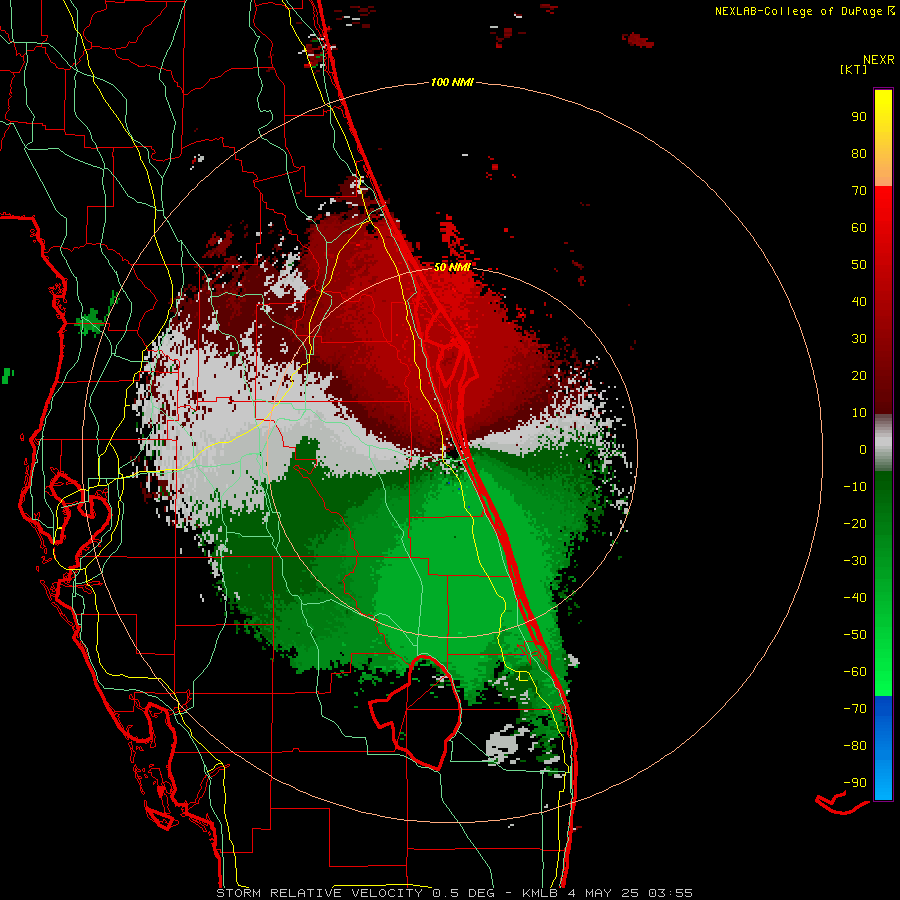
Task: Click the '-50' value on the velocity scale
Action: point(855,634)
